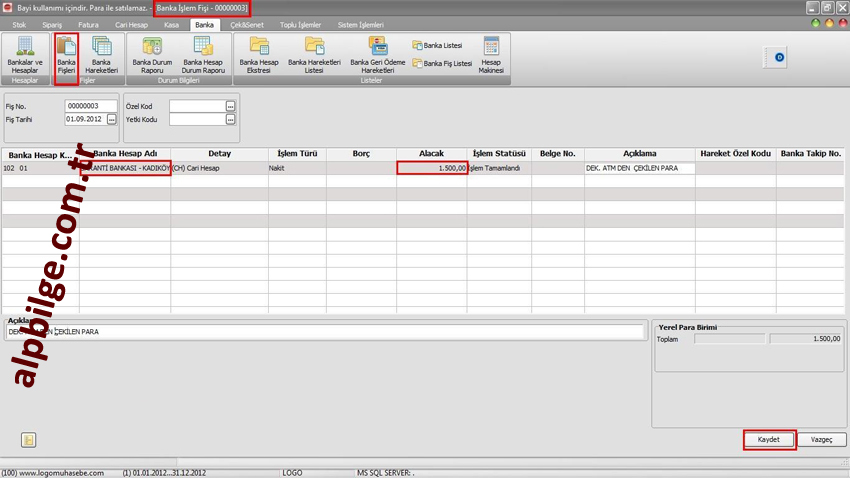Open the Fiş Tarihi date picker button
The height and width of the screenshot is (478, 850).
[112, 120]
